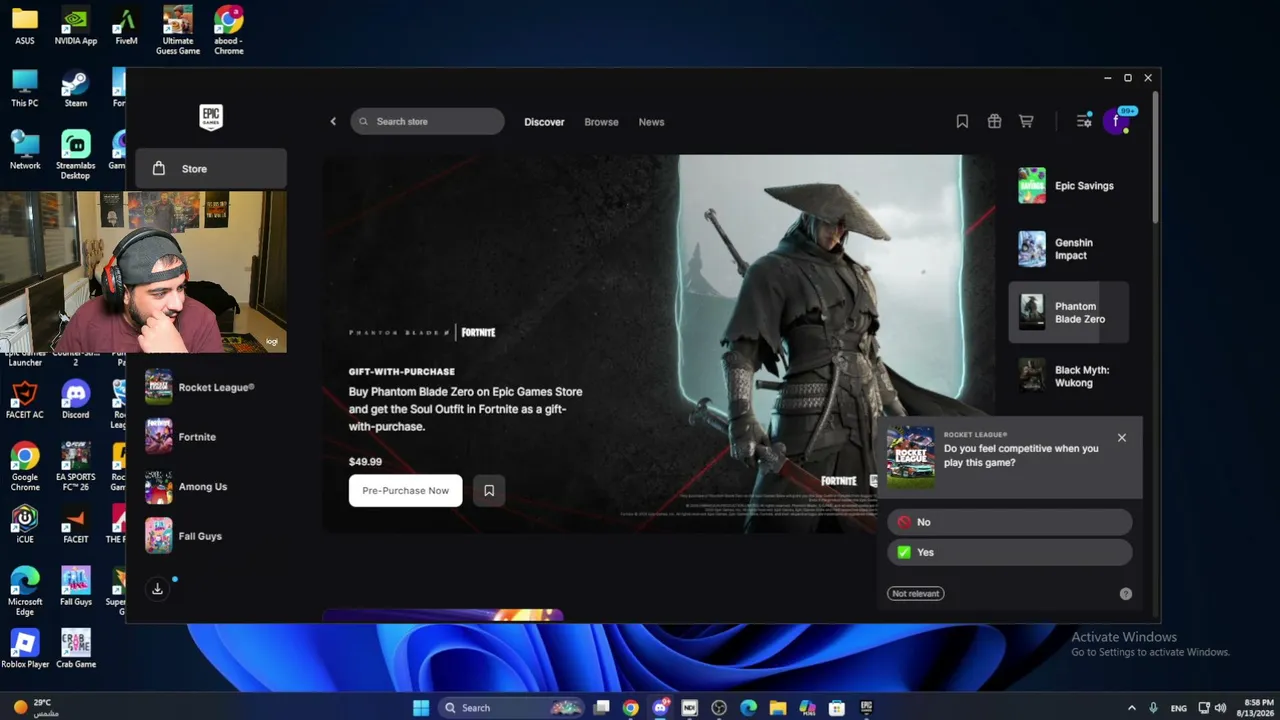Select the iCUE desktop shortcut
This screenshot has width=1280, height=720.
(x=25, y=524)
